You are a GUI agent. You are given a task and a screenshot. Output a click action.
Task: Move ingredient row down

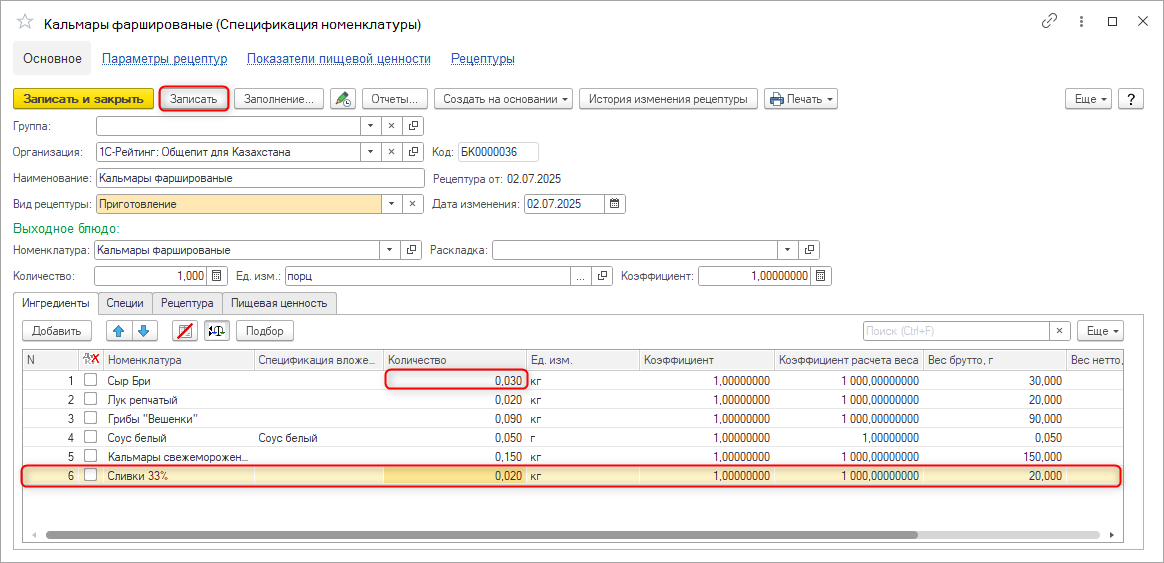(143, 331)
